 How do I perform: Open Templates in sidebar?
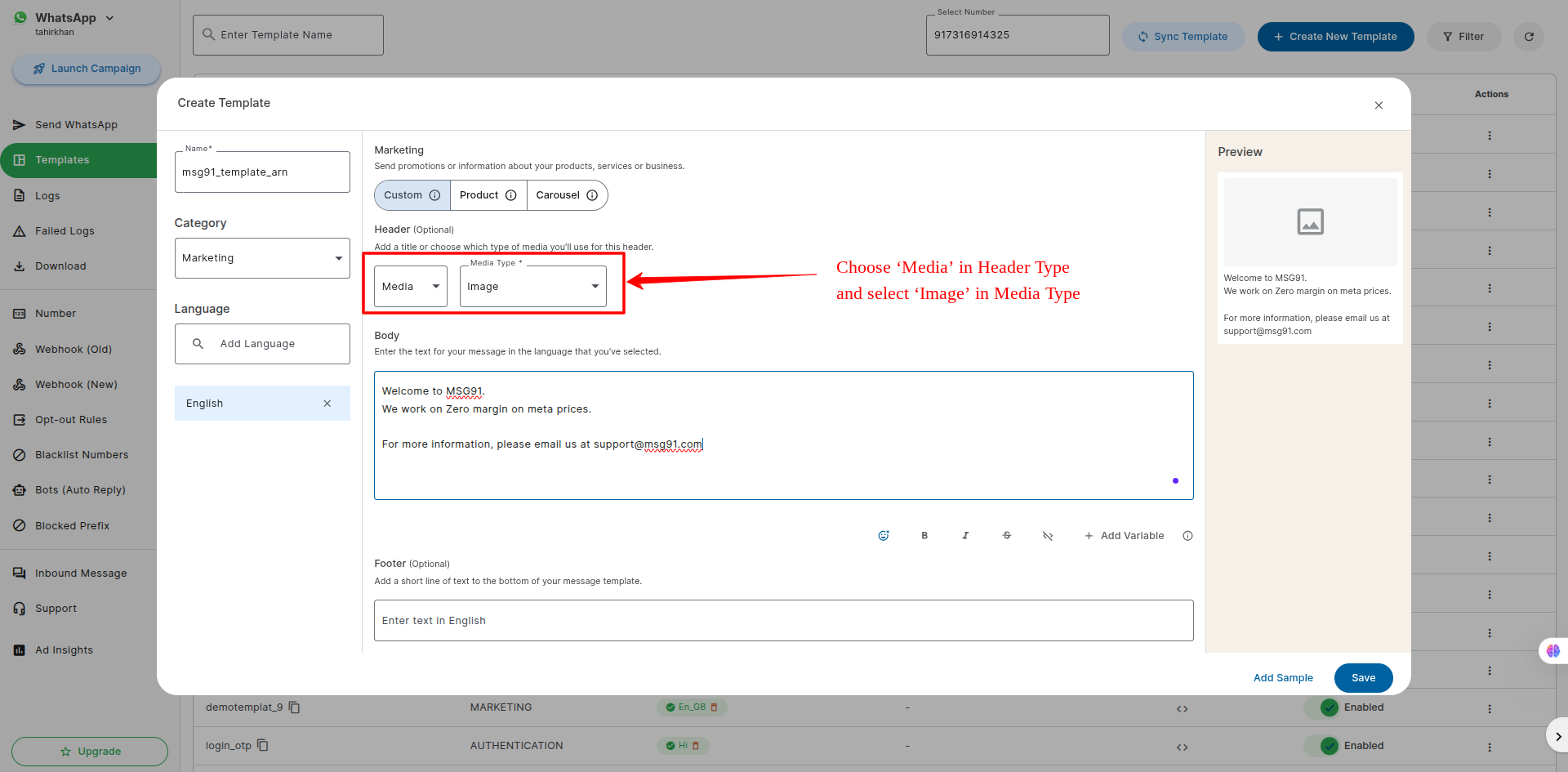[x=78, y=160]
